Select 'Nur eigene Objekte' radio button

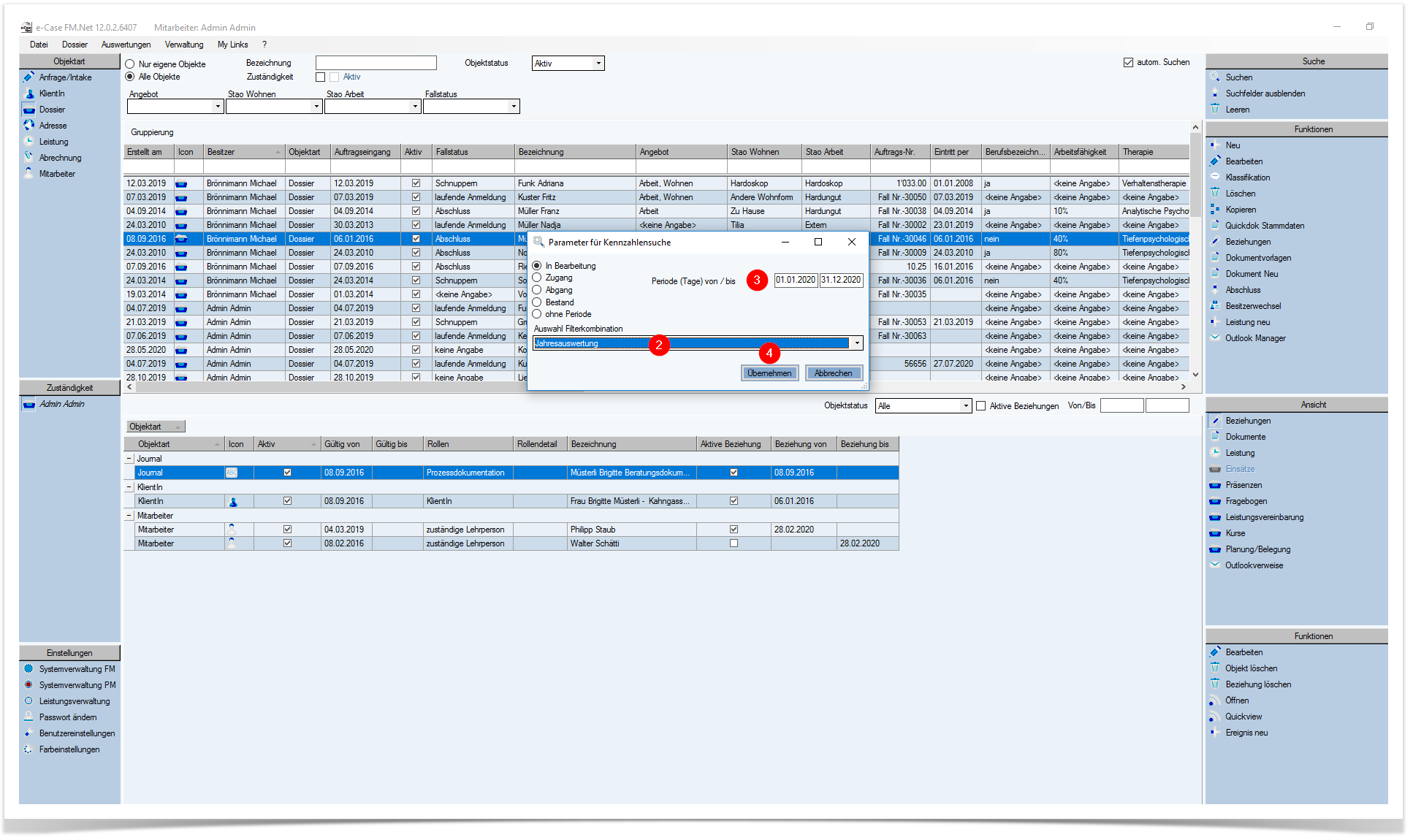[x=130, y=64]
